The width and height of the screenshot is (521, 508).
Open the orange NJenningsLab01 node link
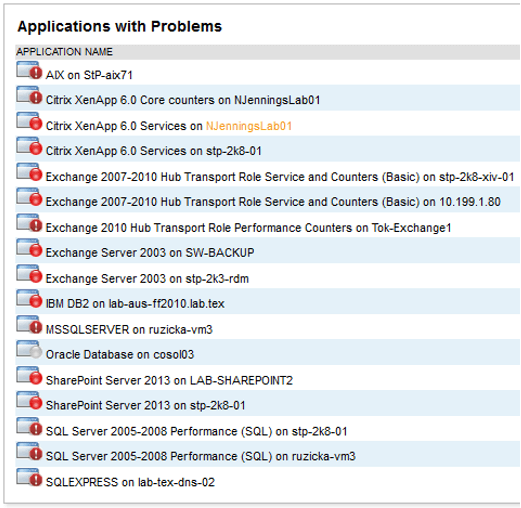249,126
